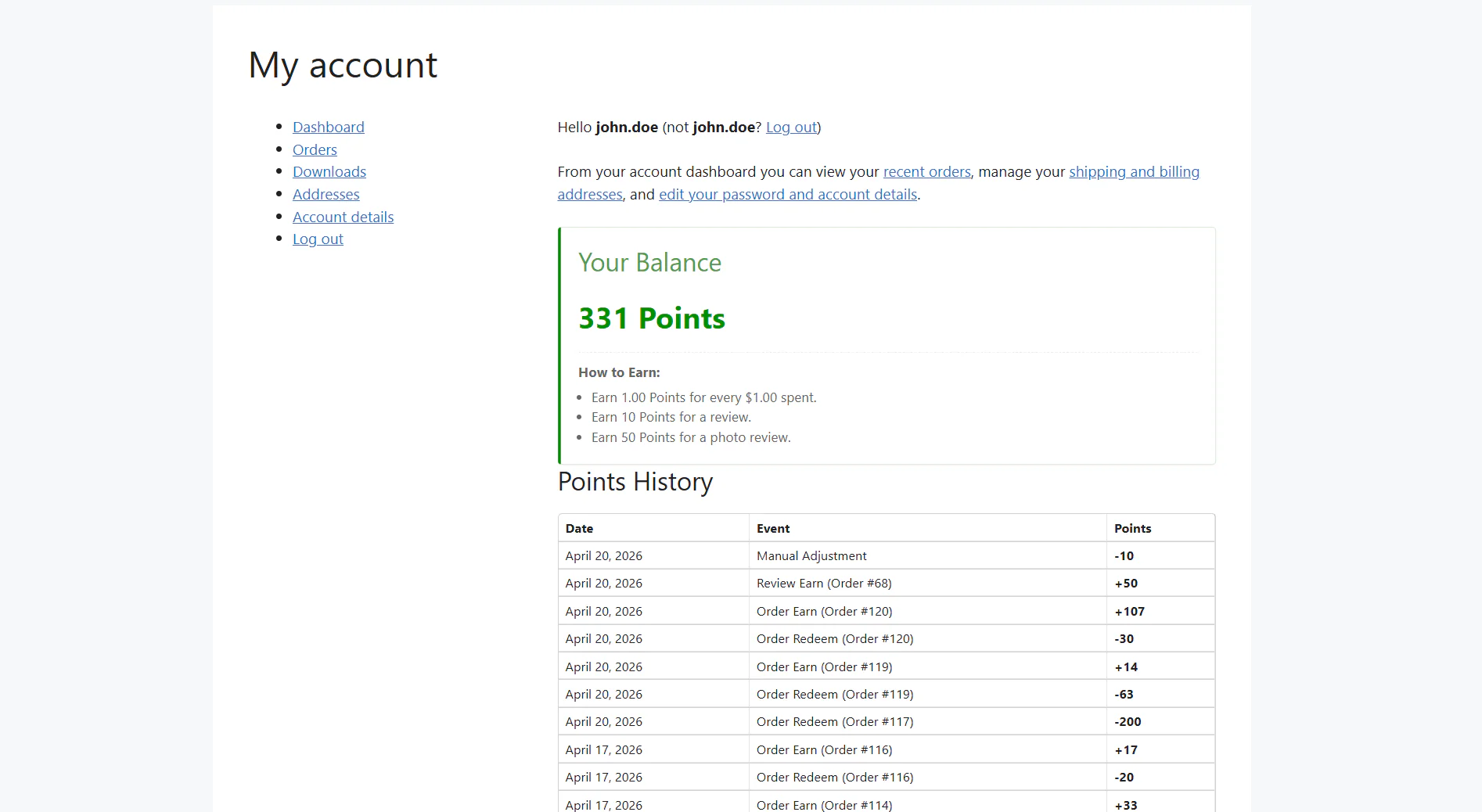Click the Points History heading
The height and width of the screenshot is (812, 1482).
coord(635,482)
